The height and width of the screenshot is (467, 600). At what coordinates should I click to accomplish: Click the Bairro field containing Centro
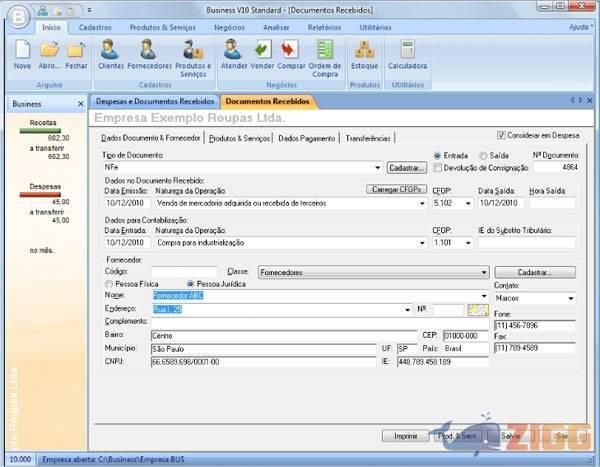tap(284, 336)
